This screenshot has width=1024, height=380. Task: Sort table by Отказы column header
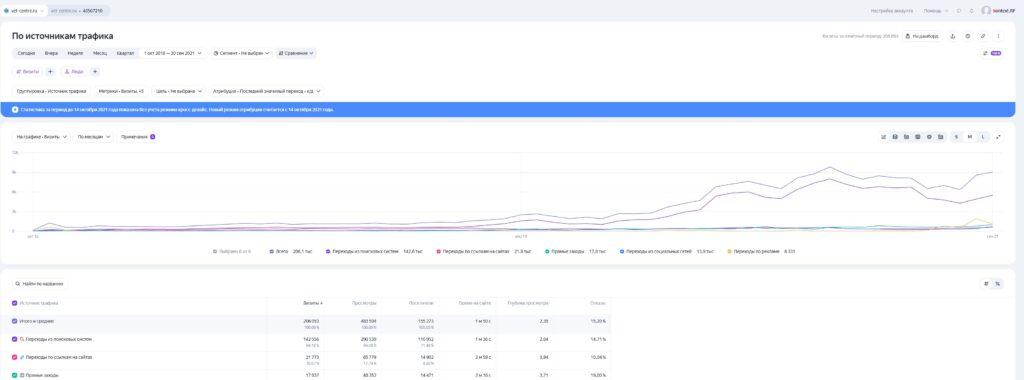598,303
